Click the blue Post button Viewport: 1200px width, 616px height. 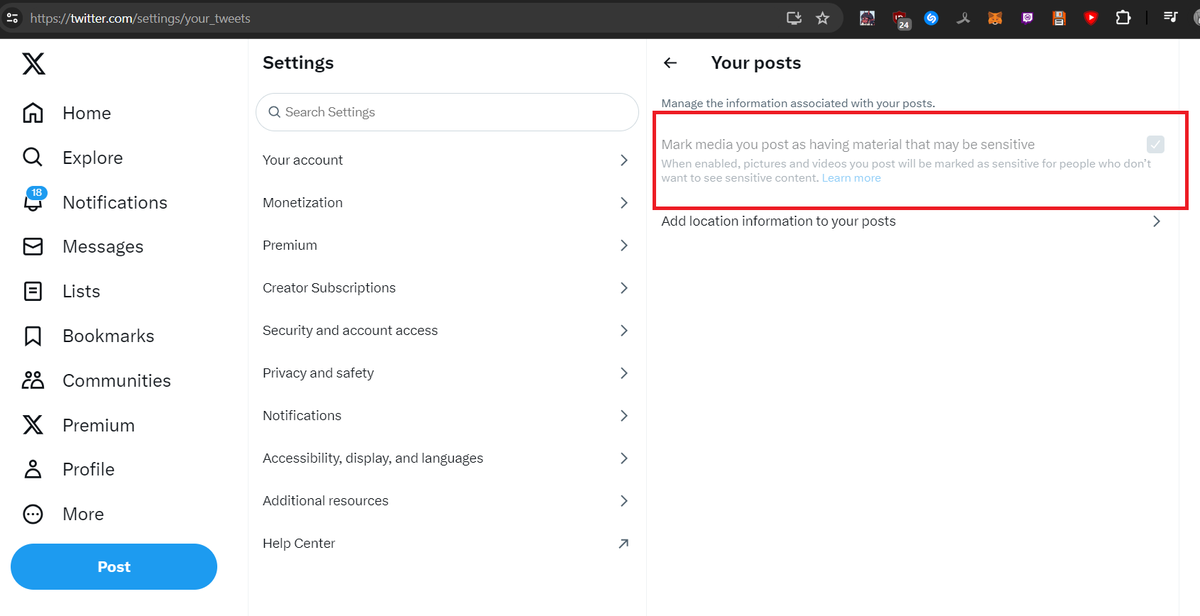114,567
